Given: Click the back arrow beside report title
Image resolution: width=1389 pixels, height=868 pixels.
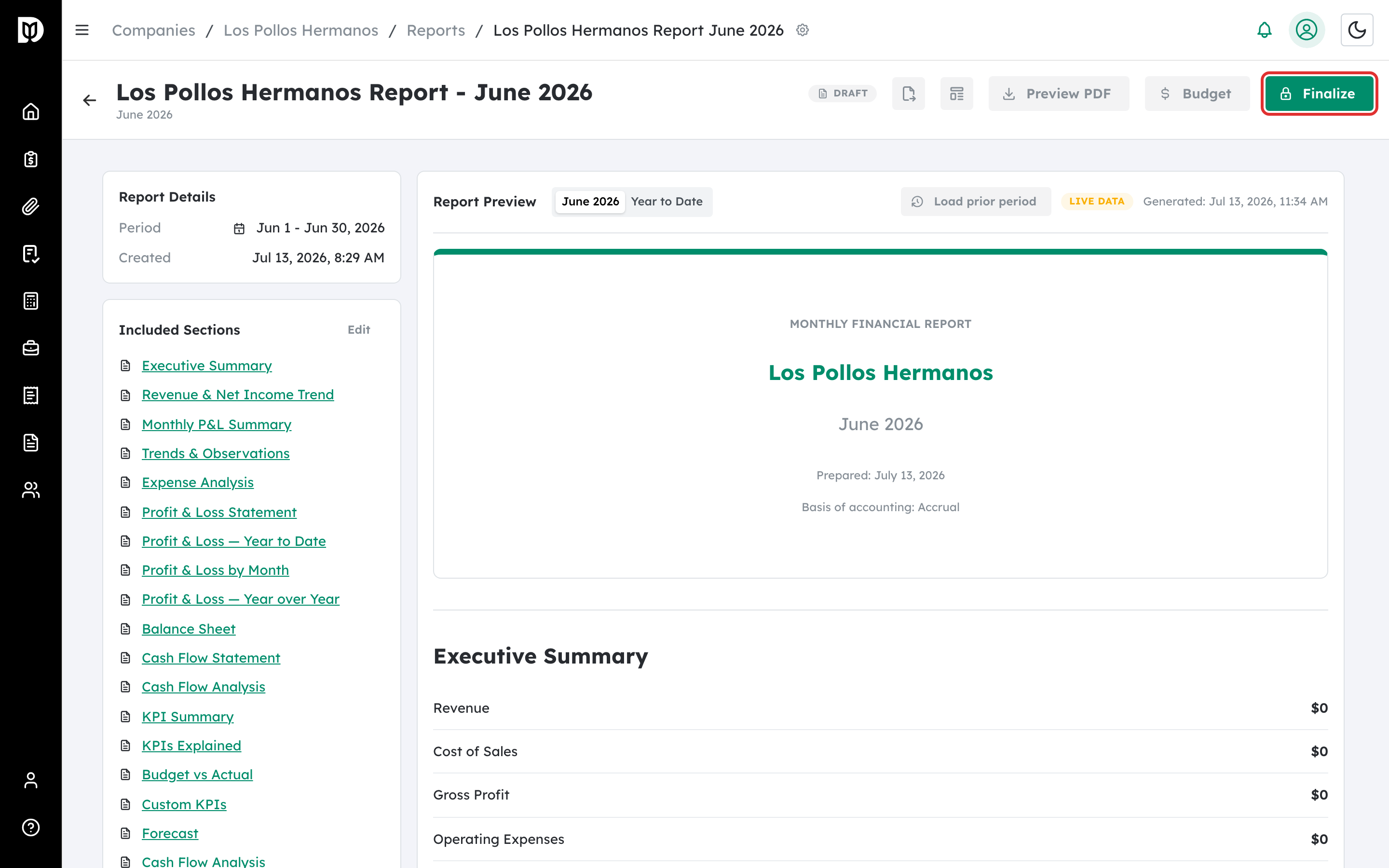Looking at the screenshot, I should (90, 100).
